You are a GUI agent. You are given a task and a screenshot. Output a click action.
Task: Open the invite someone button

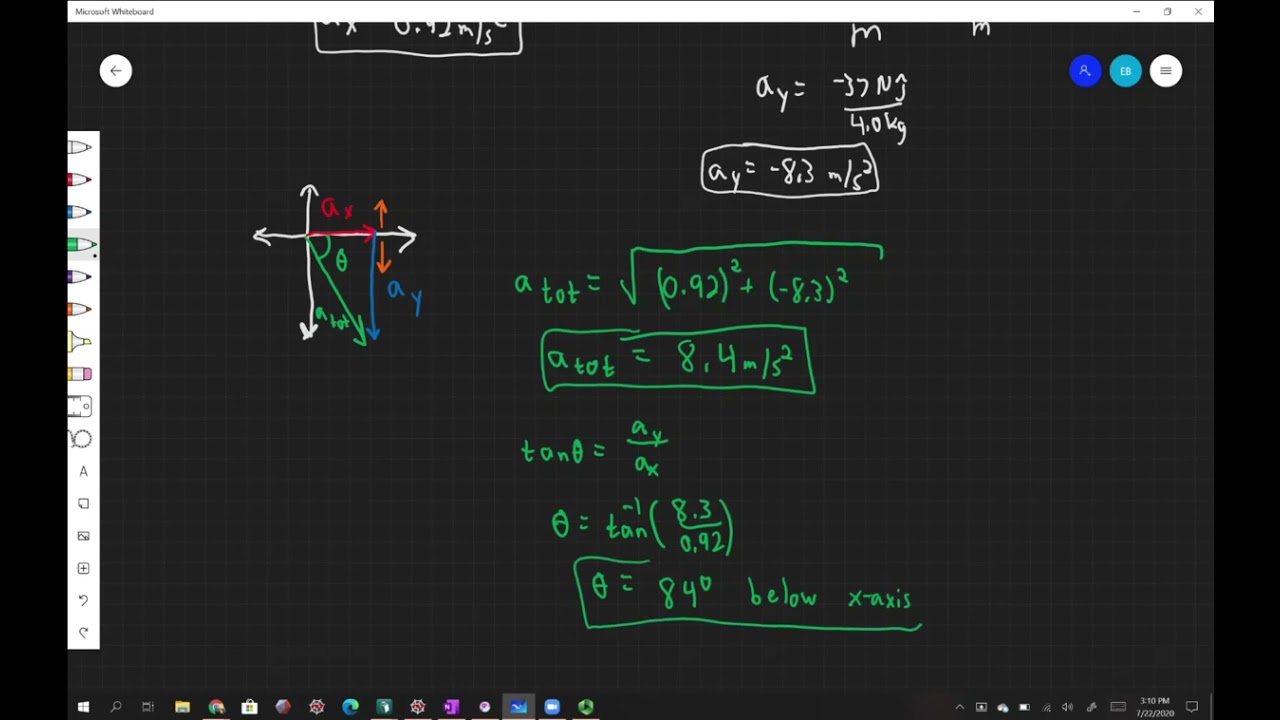(x=1085, y=71)
